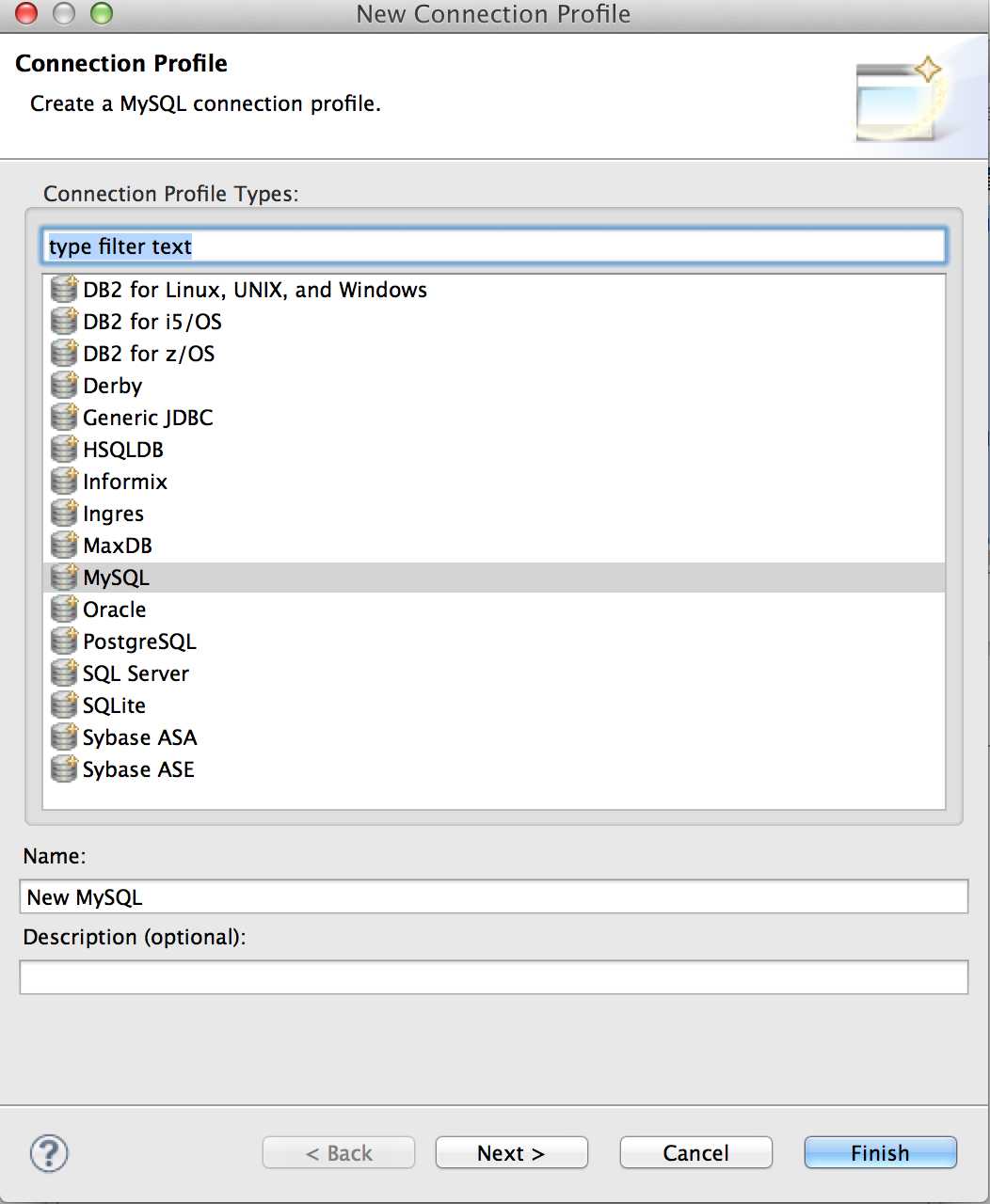Click the DB2 for i5/OS database icon
The image size is (990, 1204).
click(x=64, y=321)
